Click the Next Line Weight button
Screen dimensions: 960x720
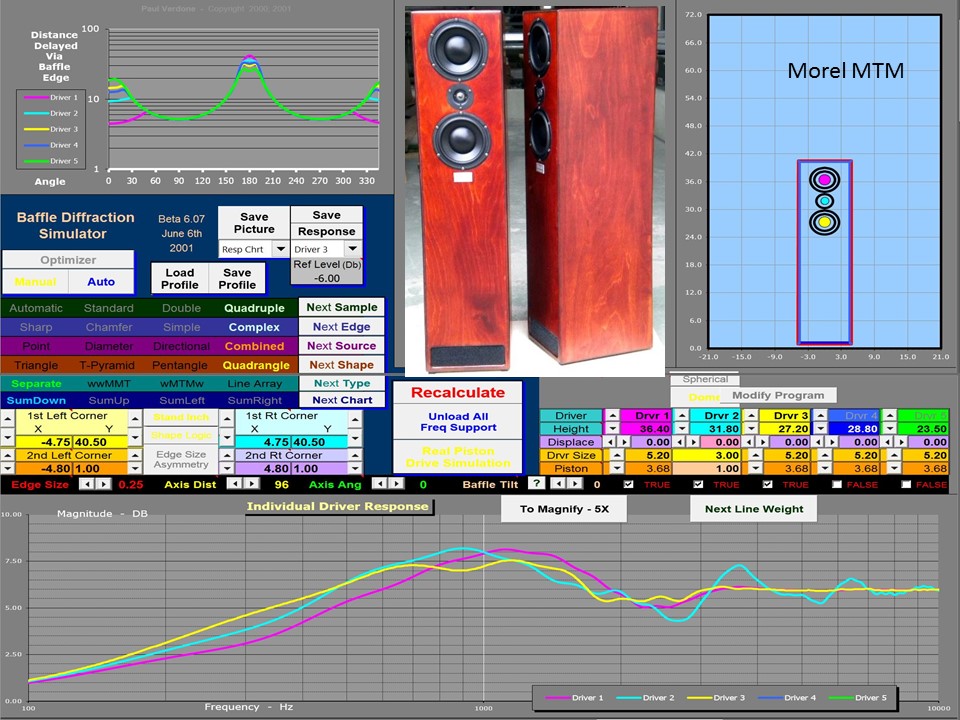(754, 509)
